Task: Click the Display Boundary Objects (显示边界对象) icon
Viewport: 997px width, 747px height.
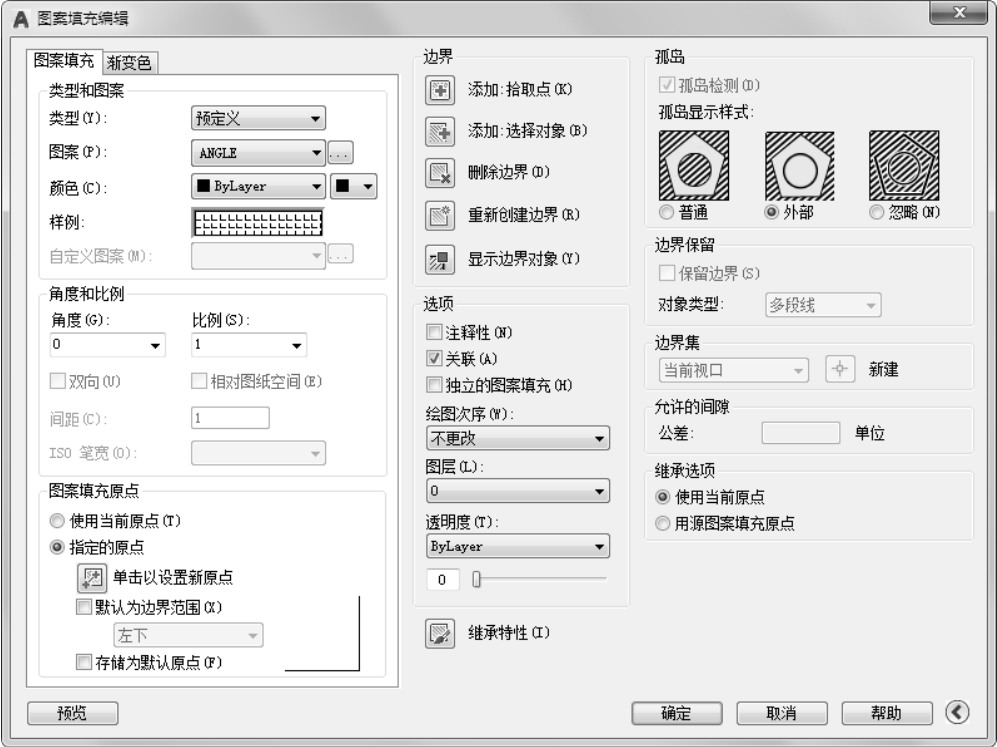Action: pos(439,259)
